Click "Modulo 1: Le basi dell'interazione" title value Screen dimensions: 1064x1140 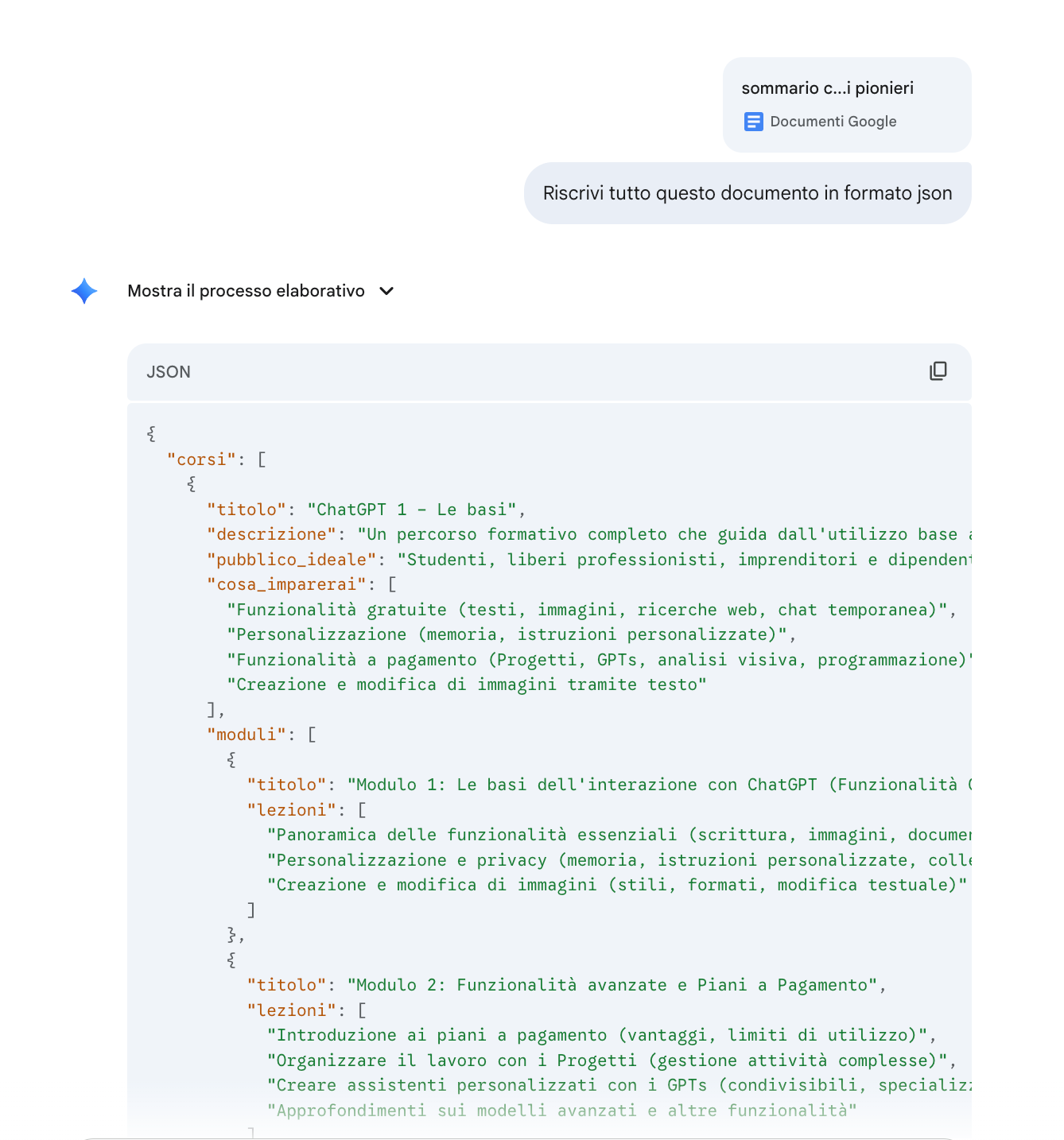(659, 785)
